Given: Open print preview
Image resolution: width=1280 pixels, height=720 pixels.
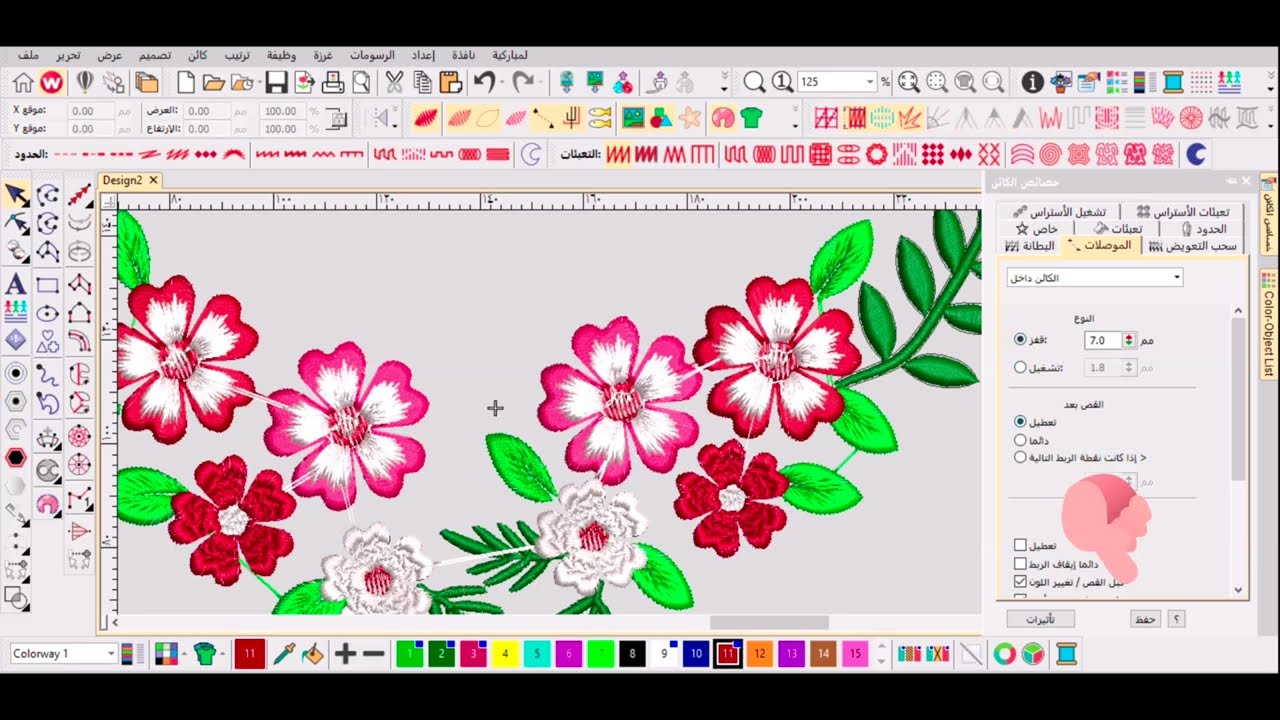Looking at the screenshot, I should (x=360, y=82).
